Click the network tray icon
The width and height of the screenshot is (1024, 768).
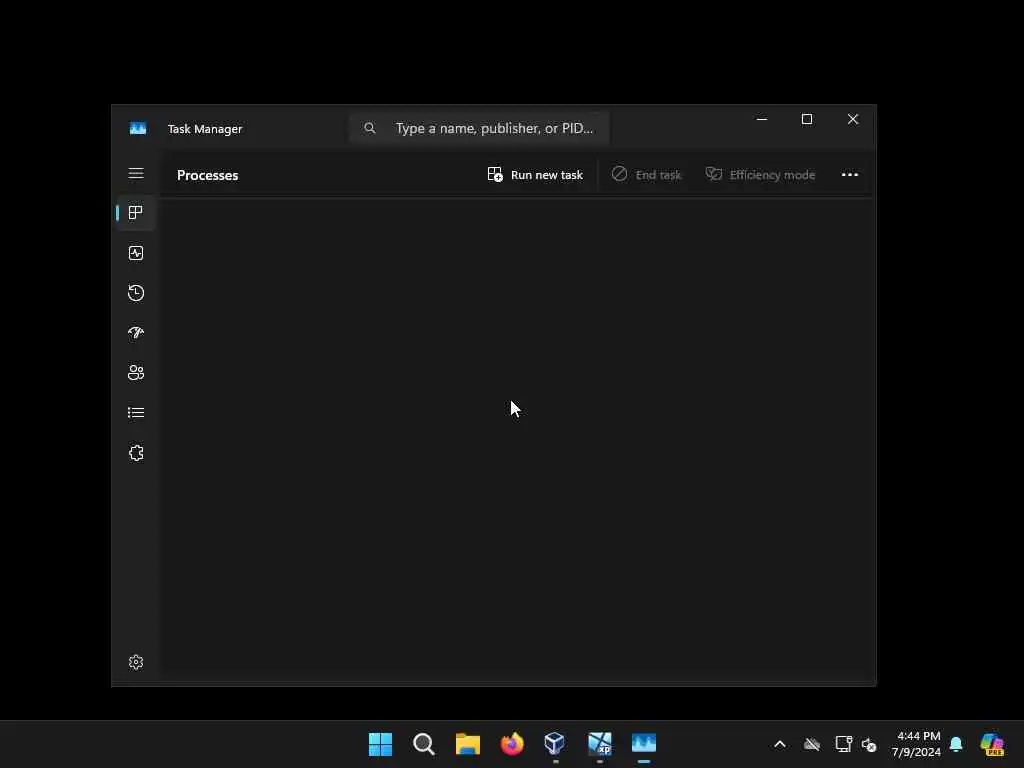(x=843, y=744)
